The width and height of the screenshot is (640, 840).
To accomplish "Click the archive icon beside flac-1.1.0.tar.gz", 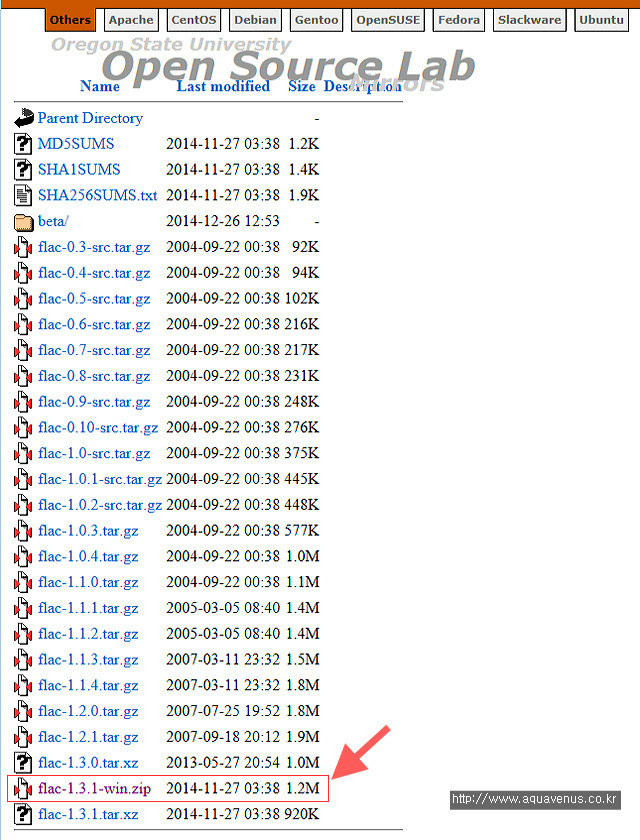I will pos(22,582).
